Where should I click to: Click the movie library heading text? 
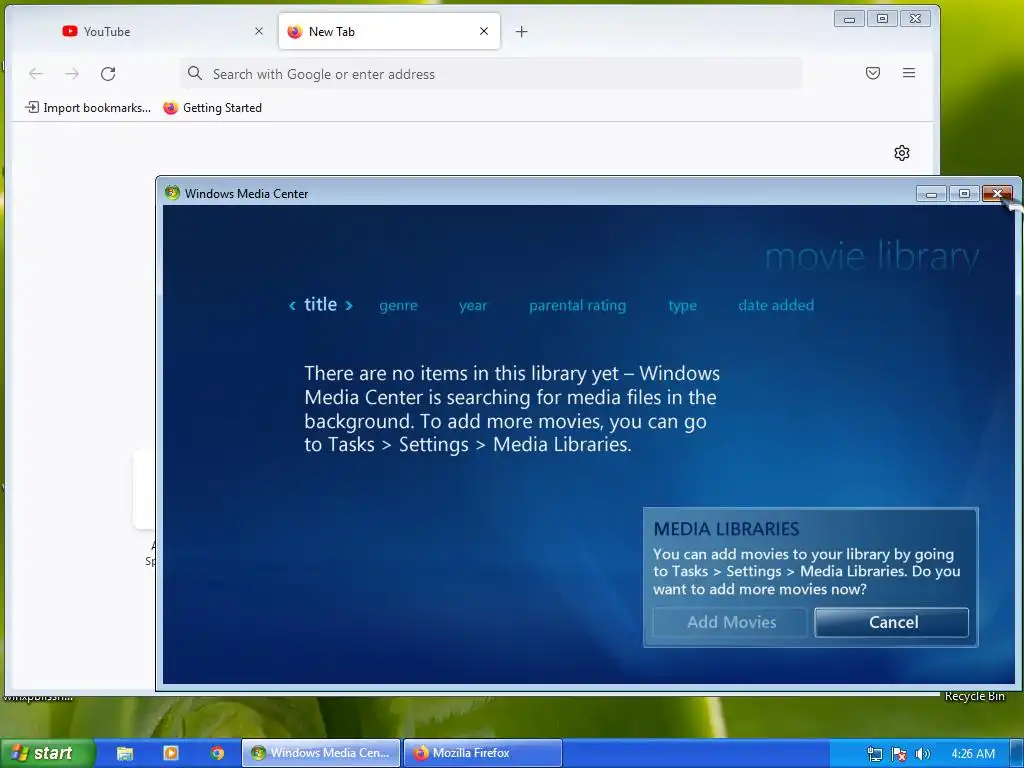(x=872, y=257)
